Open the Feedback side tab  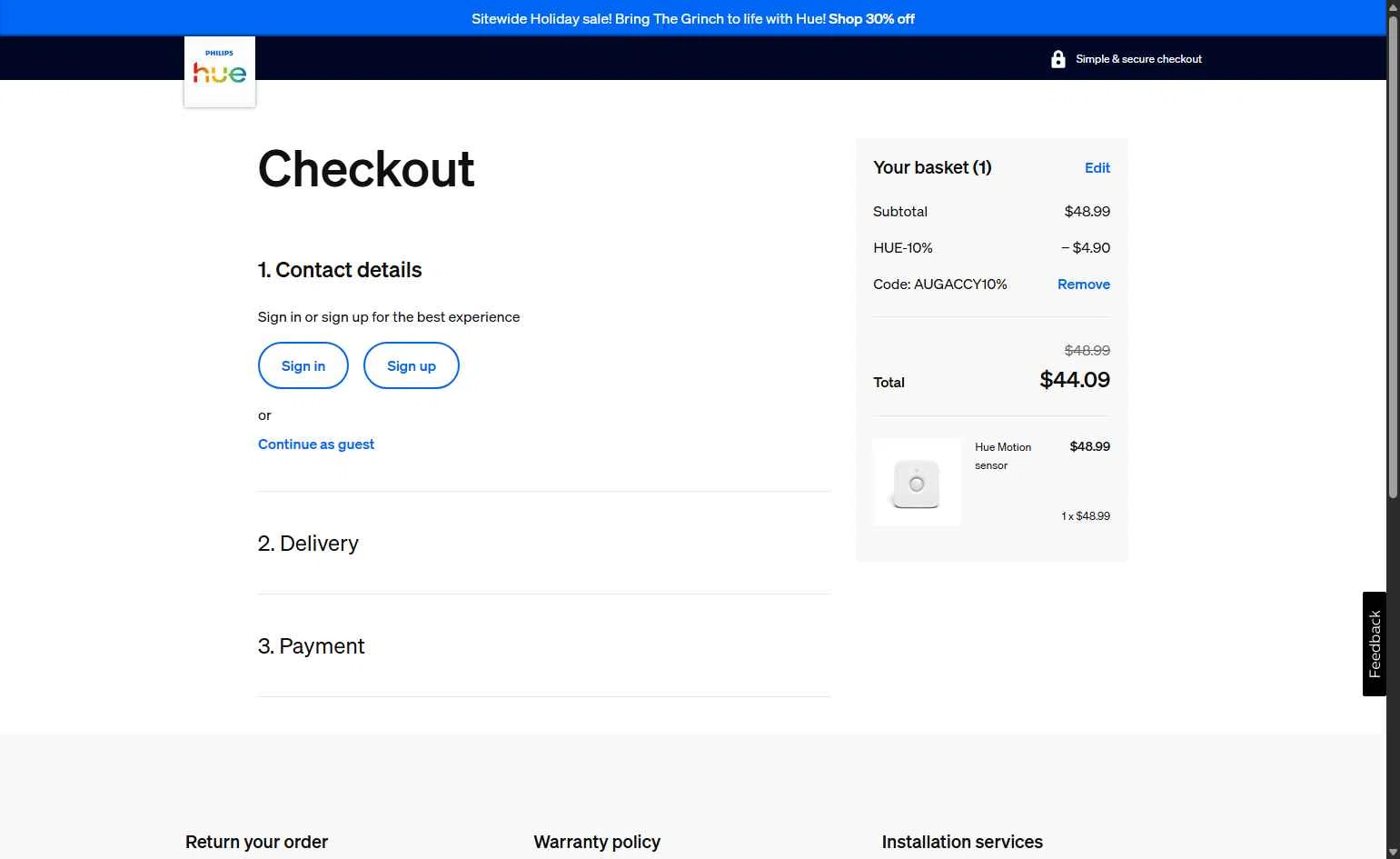tap(1375, 644)
